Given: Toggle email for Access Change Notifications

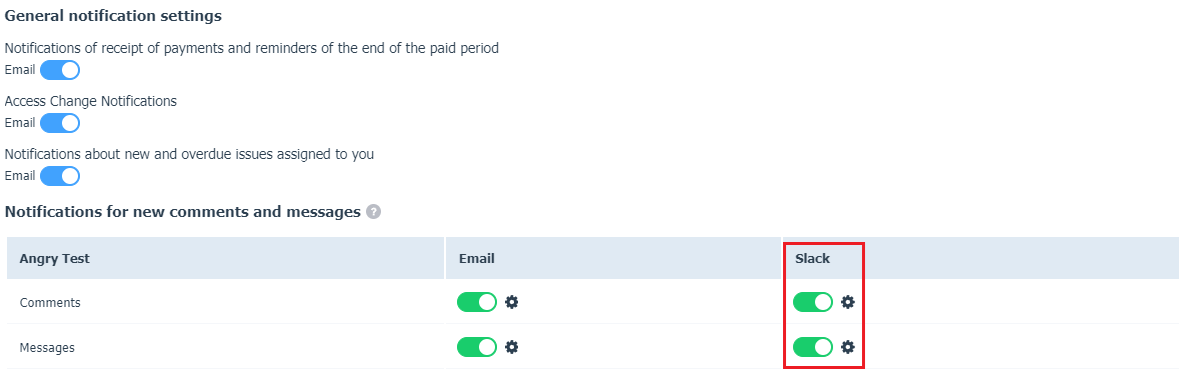Looking at the screenshot, I should click(59, 123).
